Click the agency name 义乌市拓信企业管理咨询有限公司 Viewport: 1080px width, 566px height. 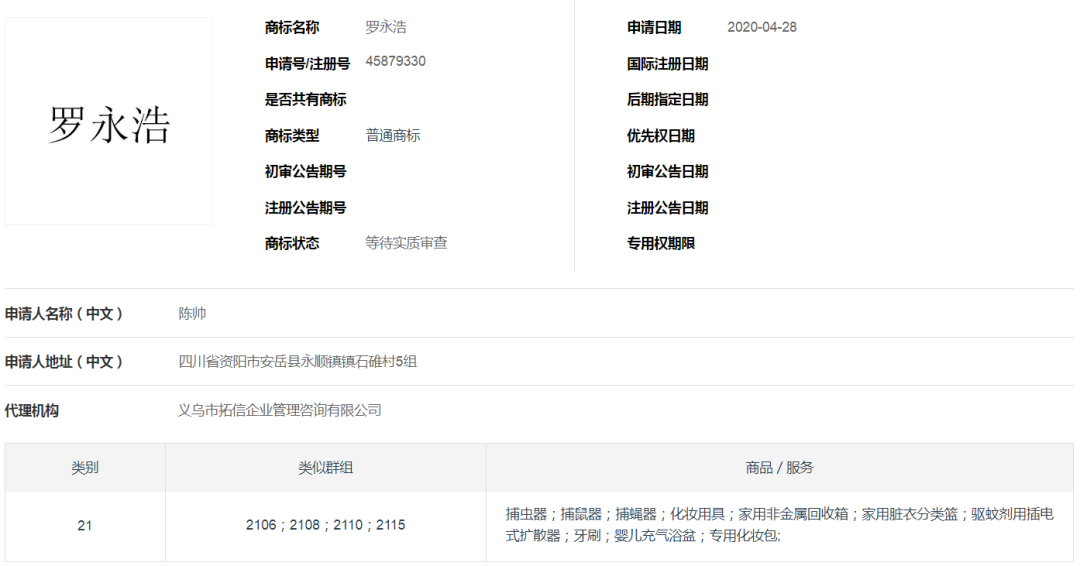(x=280, y=410)
